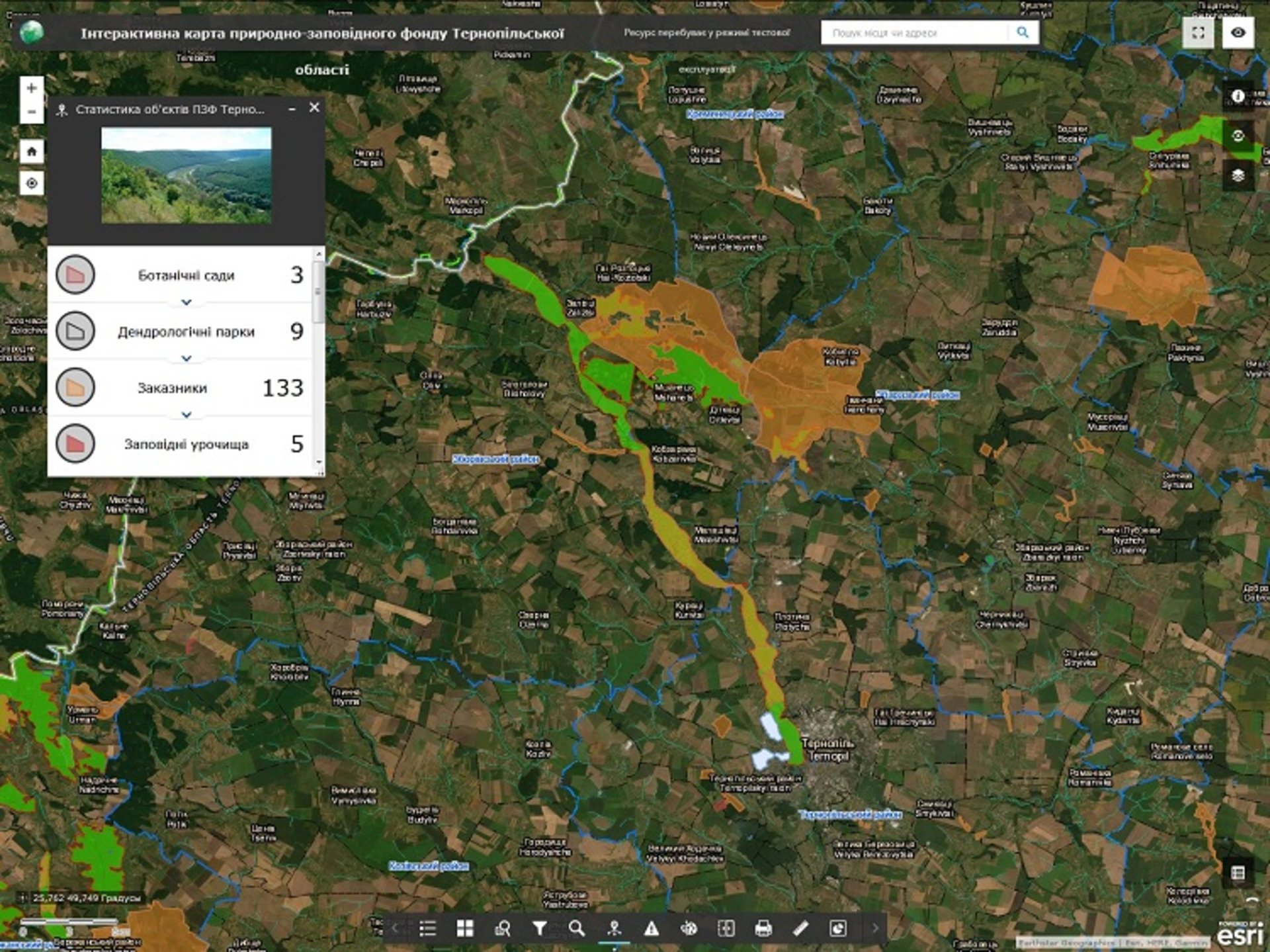Screen dimensions: 1270x952
Task: Zoom in with the plus button
Action: click(x=31, y=87)
